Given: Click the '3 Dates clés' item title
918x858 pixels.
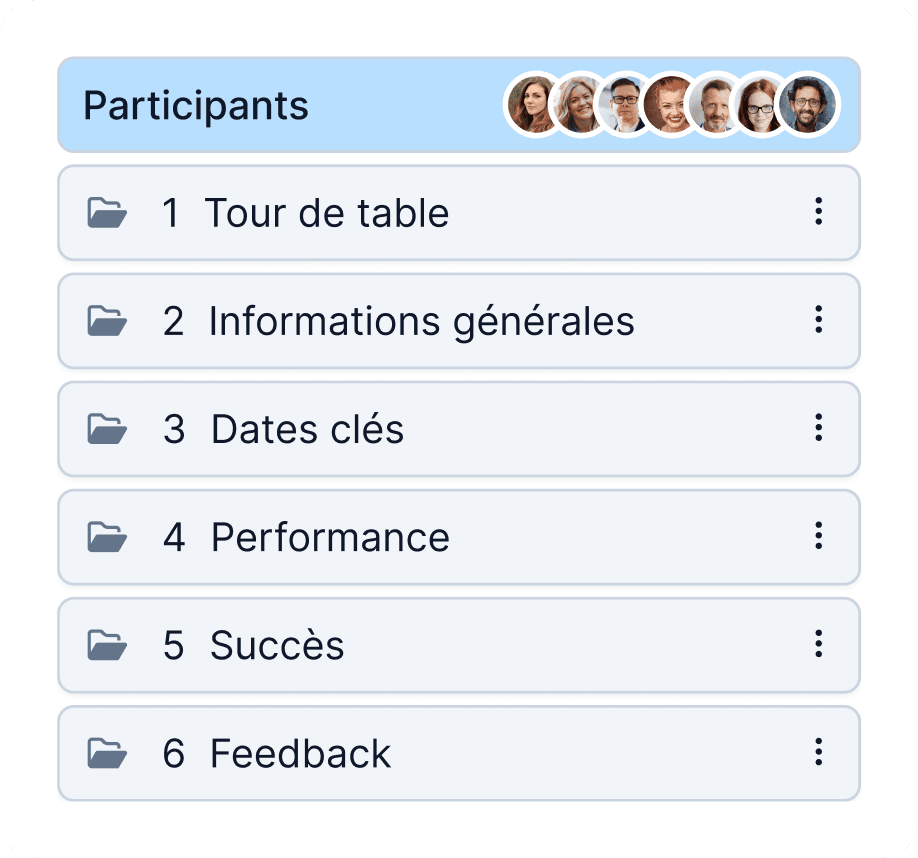Looking at the screenshot, I should [307, 429].
